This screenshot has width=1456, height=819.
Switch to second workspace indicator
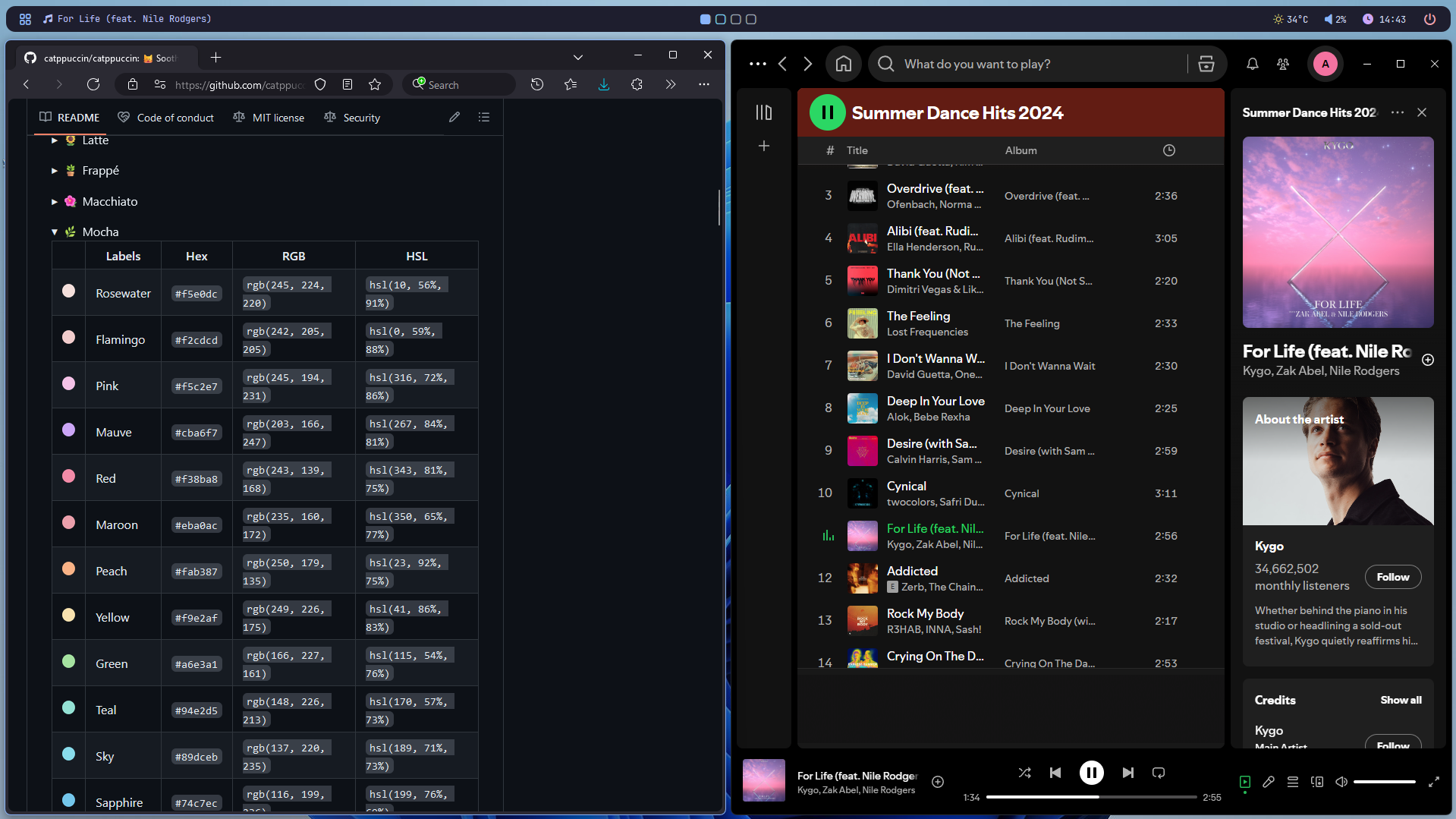click(721, 19)
